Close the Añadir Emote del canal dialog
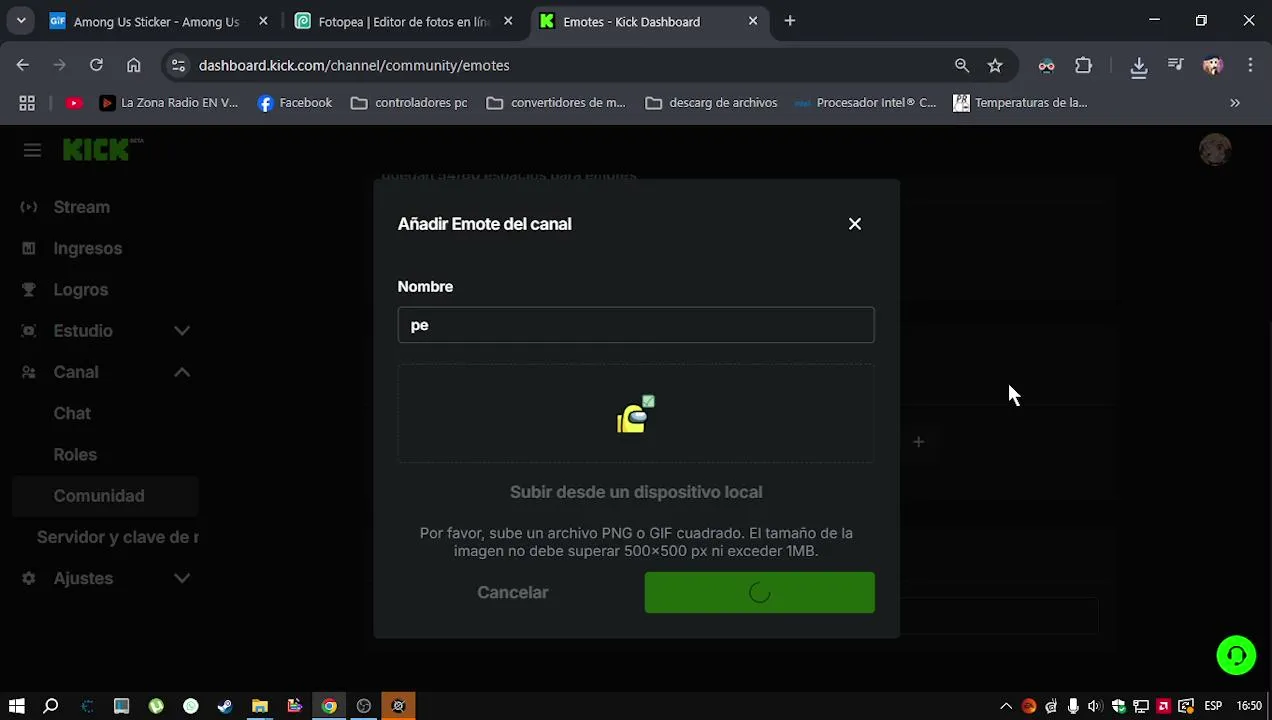The image size is (1272, 720). pos(854,224)
